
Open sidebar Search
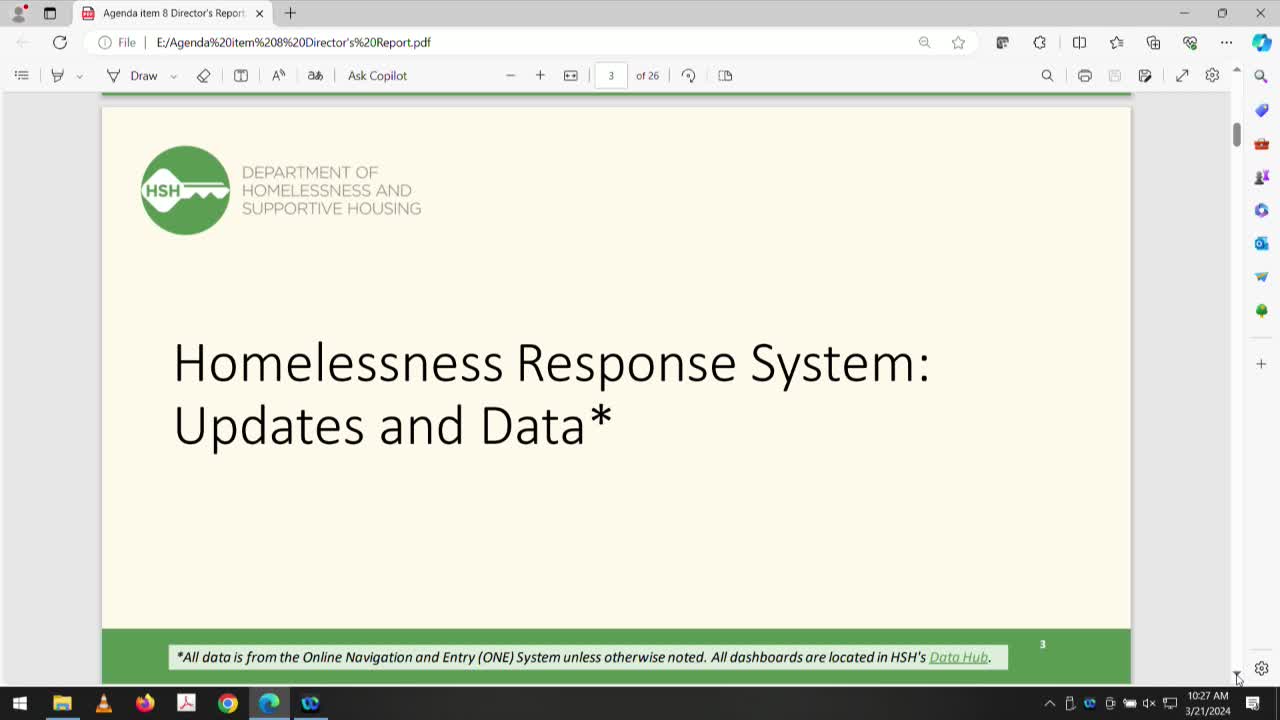(x=1261, y=76)
